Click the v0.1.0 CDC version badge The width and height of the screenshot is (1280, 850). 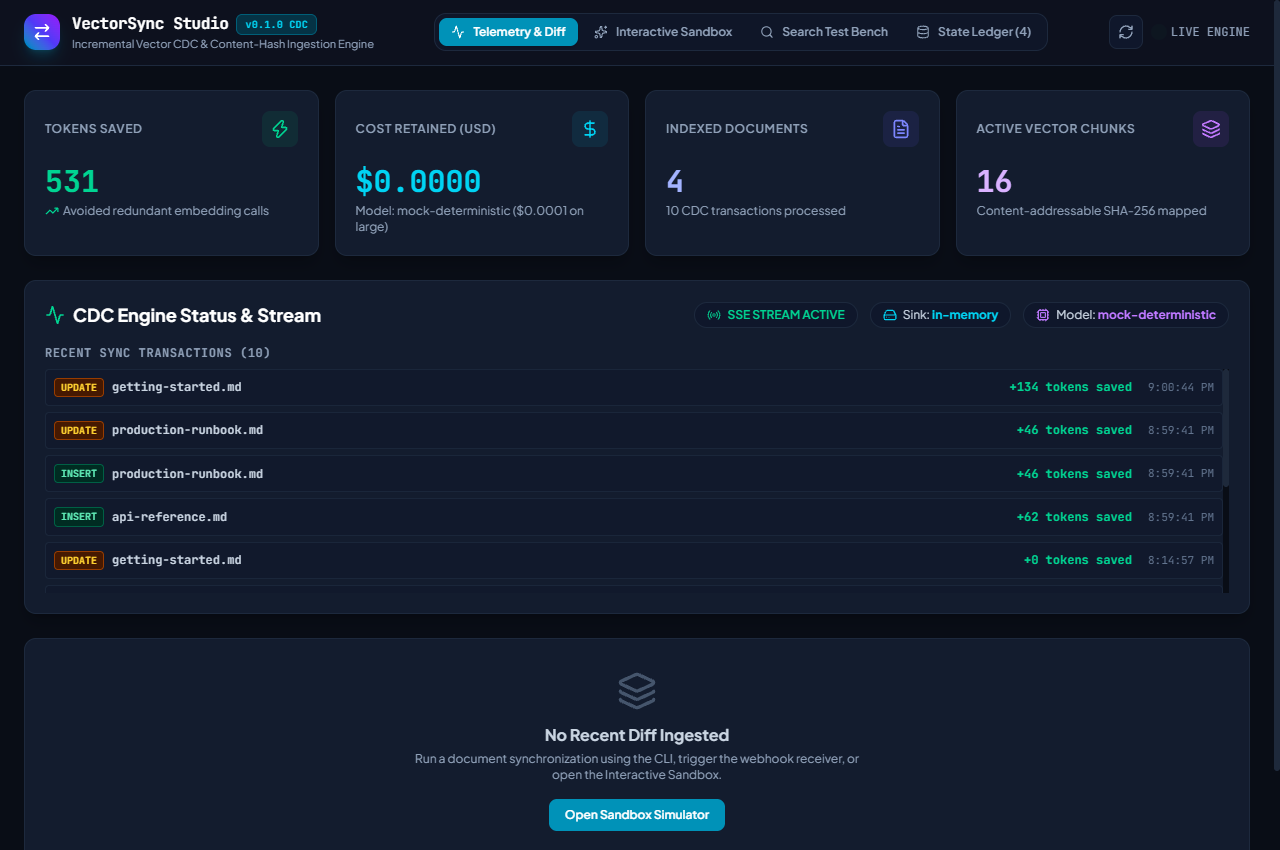click(x=276, y=25)
